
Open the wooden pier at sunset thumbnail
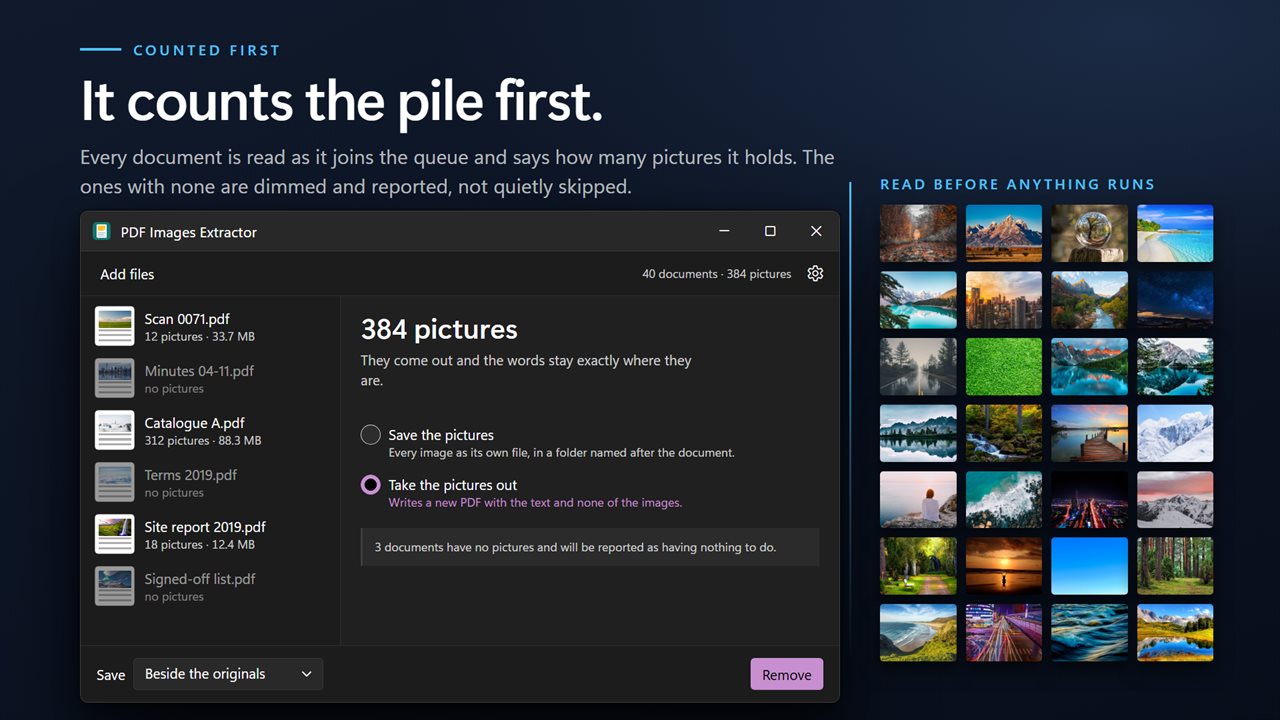tap(1090, 433)
